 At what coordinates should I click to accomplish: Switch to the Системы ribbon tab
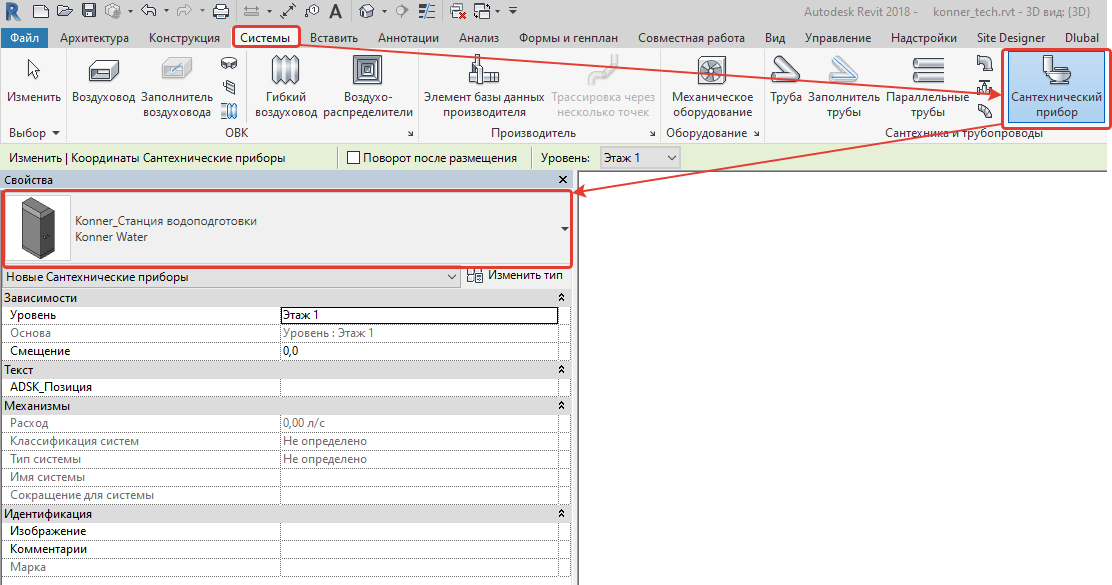click(265, 38)
